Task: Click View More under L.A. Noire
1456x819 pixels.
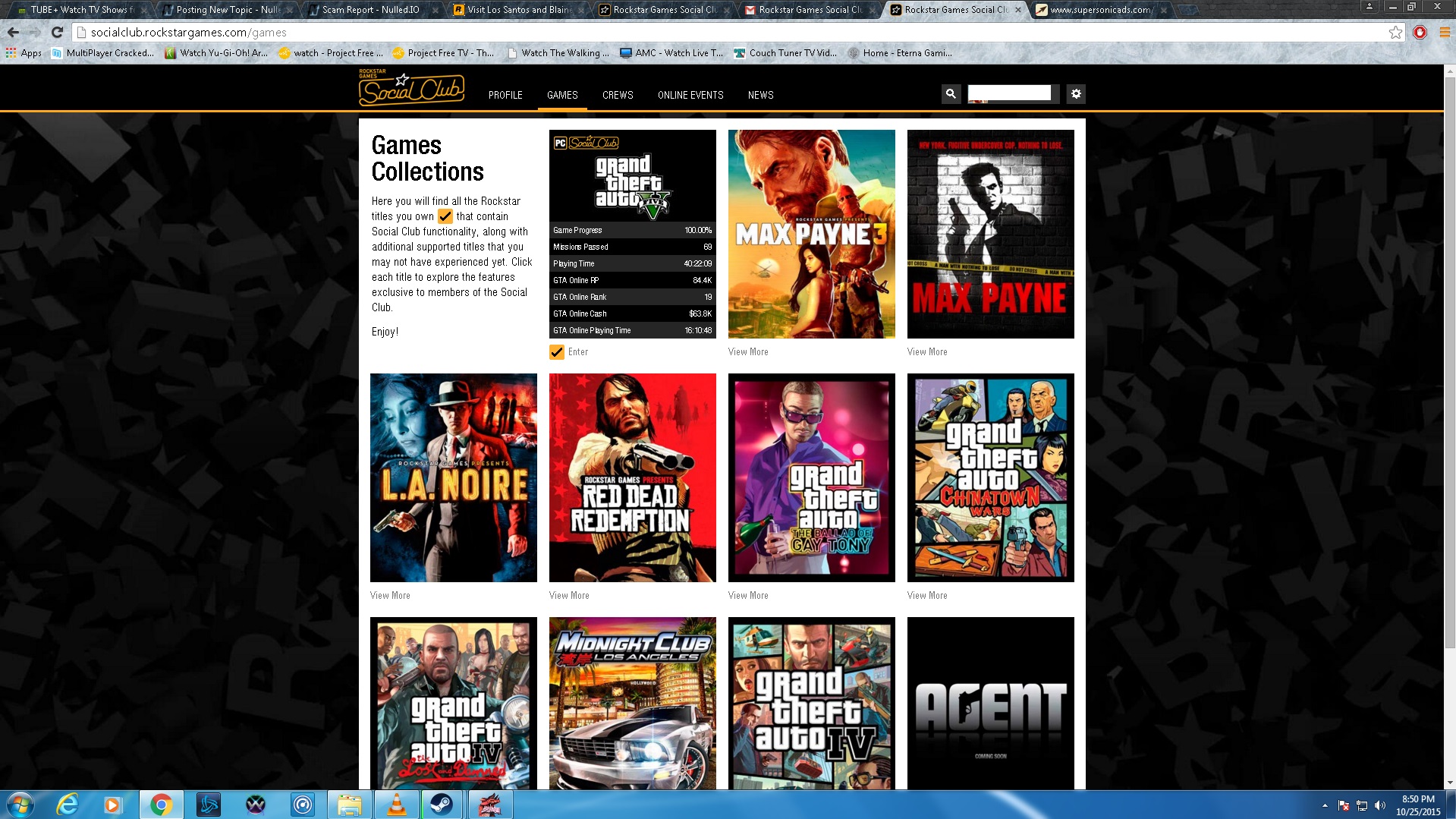Action: click(x=390, y=596)
